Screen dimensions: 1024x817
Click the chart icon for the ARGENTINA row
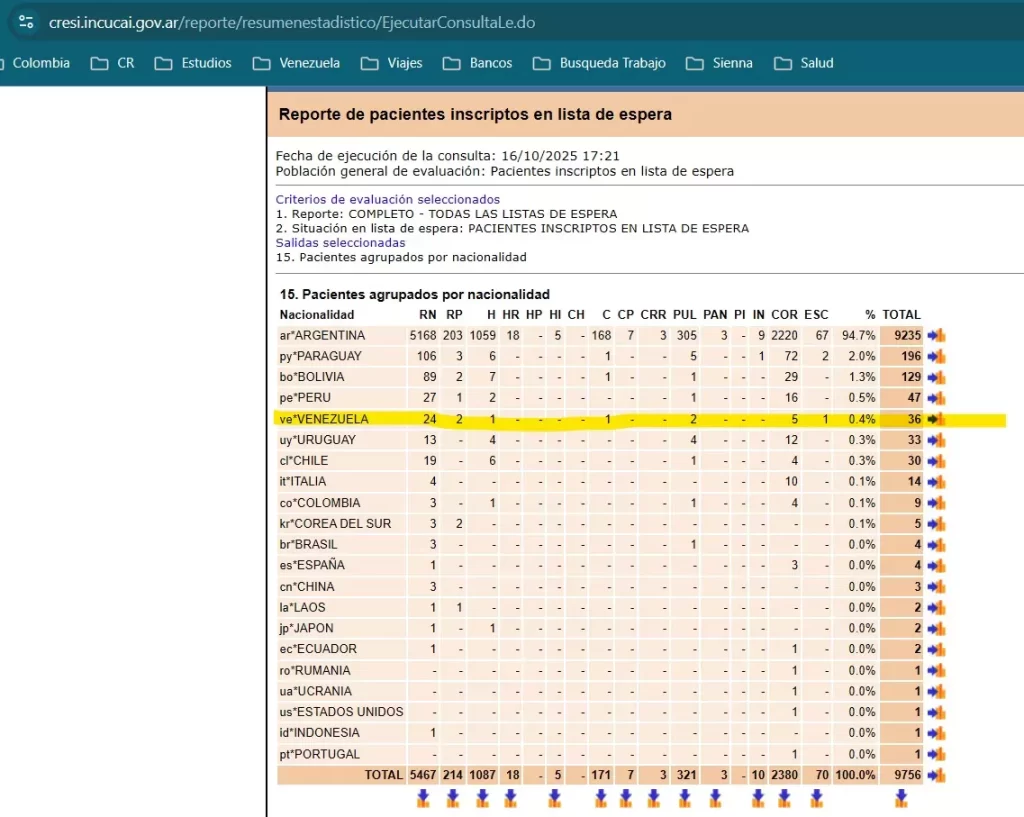click(x=936, y=336)
